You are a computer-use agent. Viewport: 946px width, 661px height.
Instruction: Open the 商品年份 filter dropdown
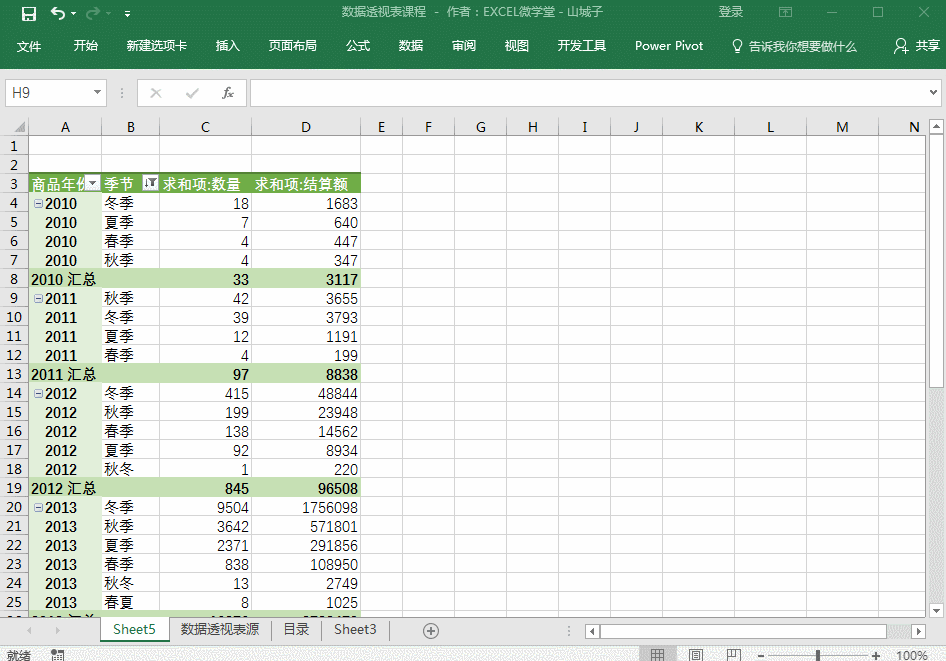(x=92, y=183)
